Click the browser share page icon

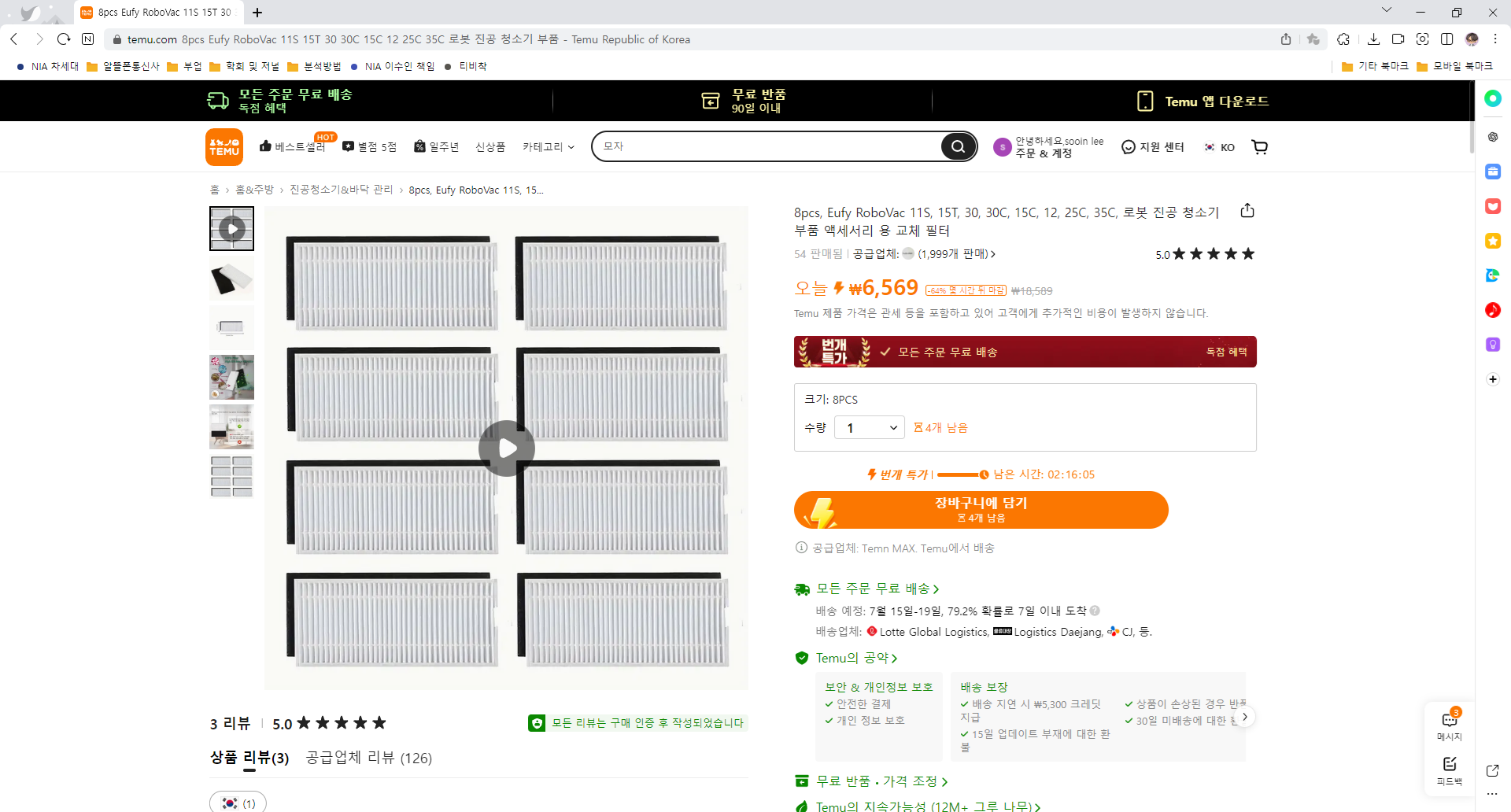[1286, 39]
